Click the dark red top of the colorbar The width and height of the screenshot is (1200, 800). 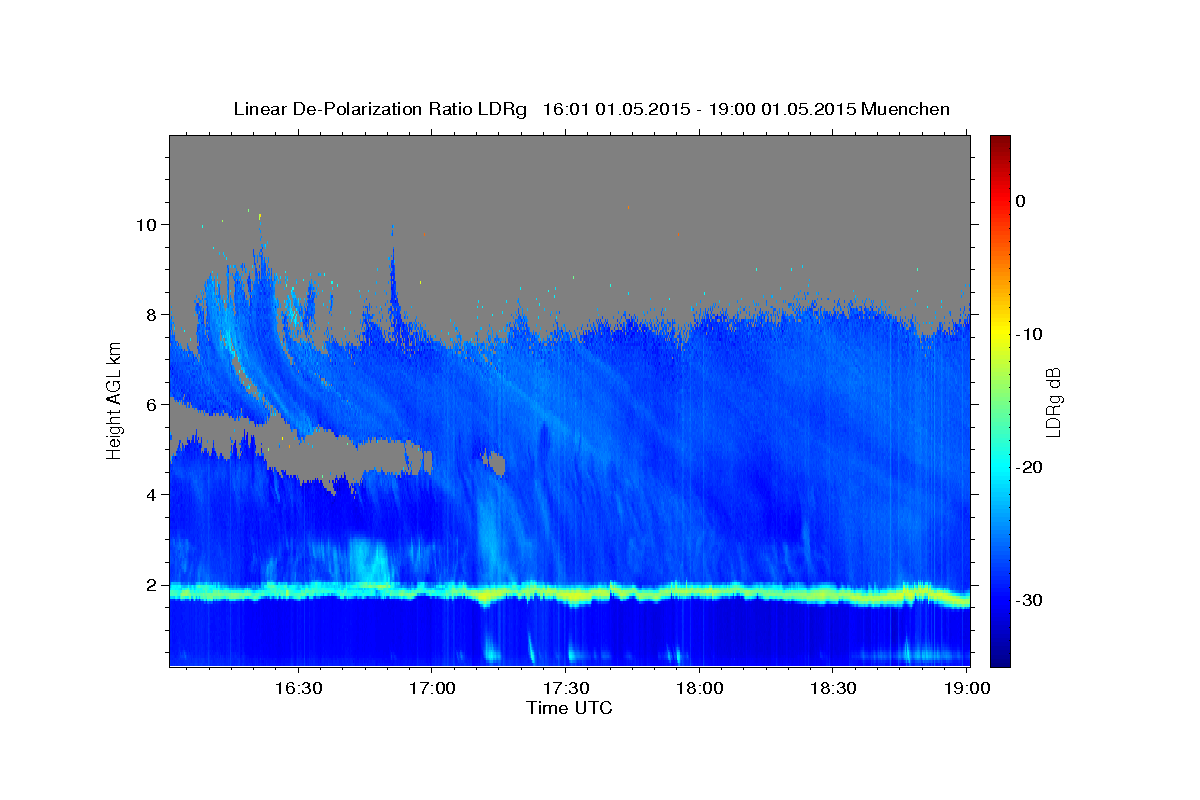point(1000,145)
